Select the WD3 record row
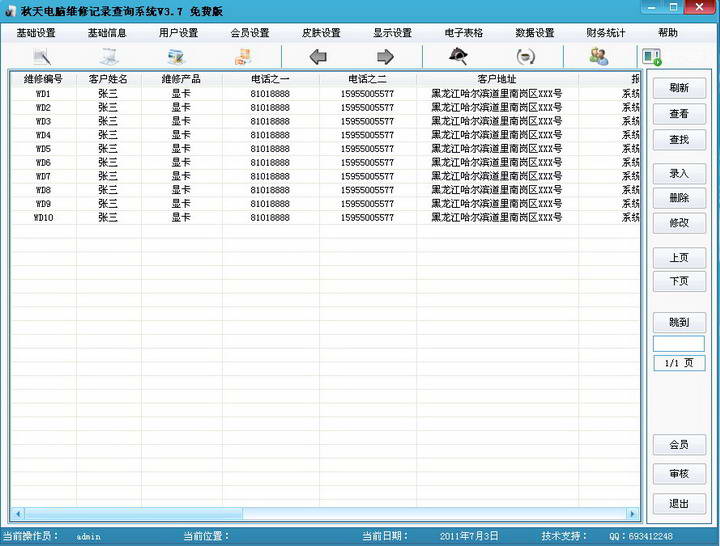Image resolution: width=720 pixels, height=546 pixels. click(325, 121)
